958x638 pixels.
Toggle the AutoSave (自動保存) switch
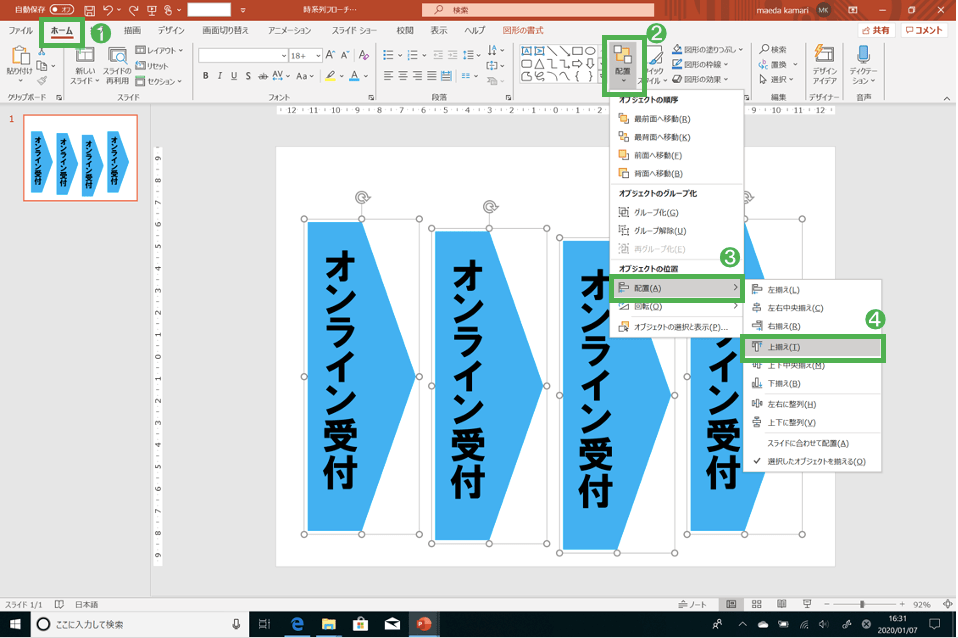(61, 10)
